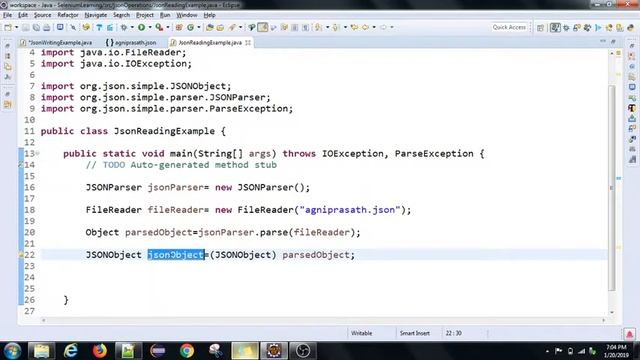Image resolution: width=640 pixels, height=360 pixels.
Task: Click the New Java Class green icon
Action: click(190, 27)
